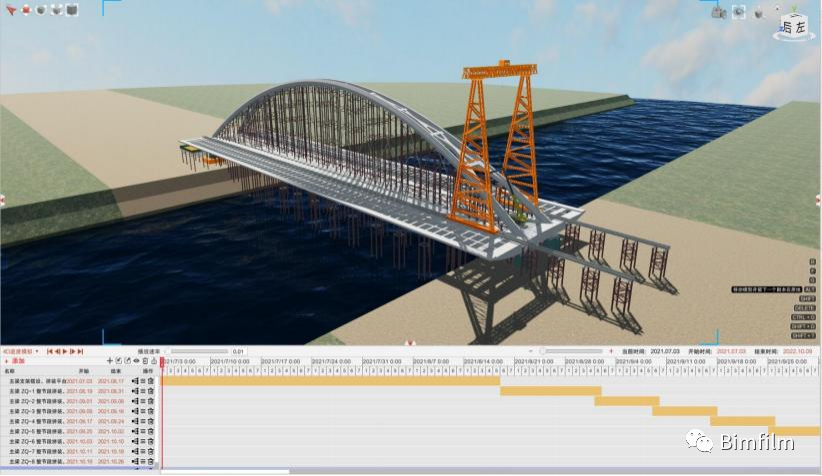Open the 4D进度模拟 dropdown
The image size is (822, 476).
pyautogui.click(x=20, y=351)
